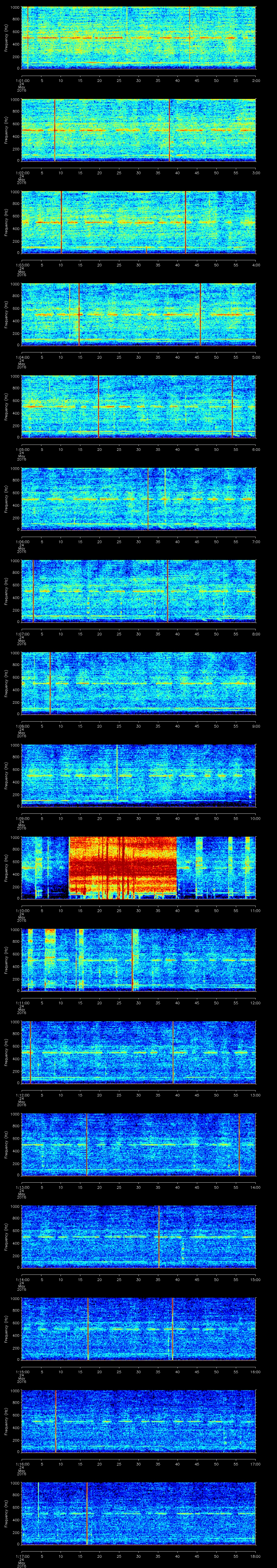
Task: Click the '1:16:00' start time label
Action: [22, 1463]
